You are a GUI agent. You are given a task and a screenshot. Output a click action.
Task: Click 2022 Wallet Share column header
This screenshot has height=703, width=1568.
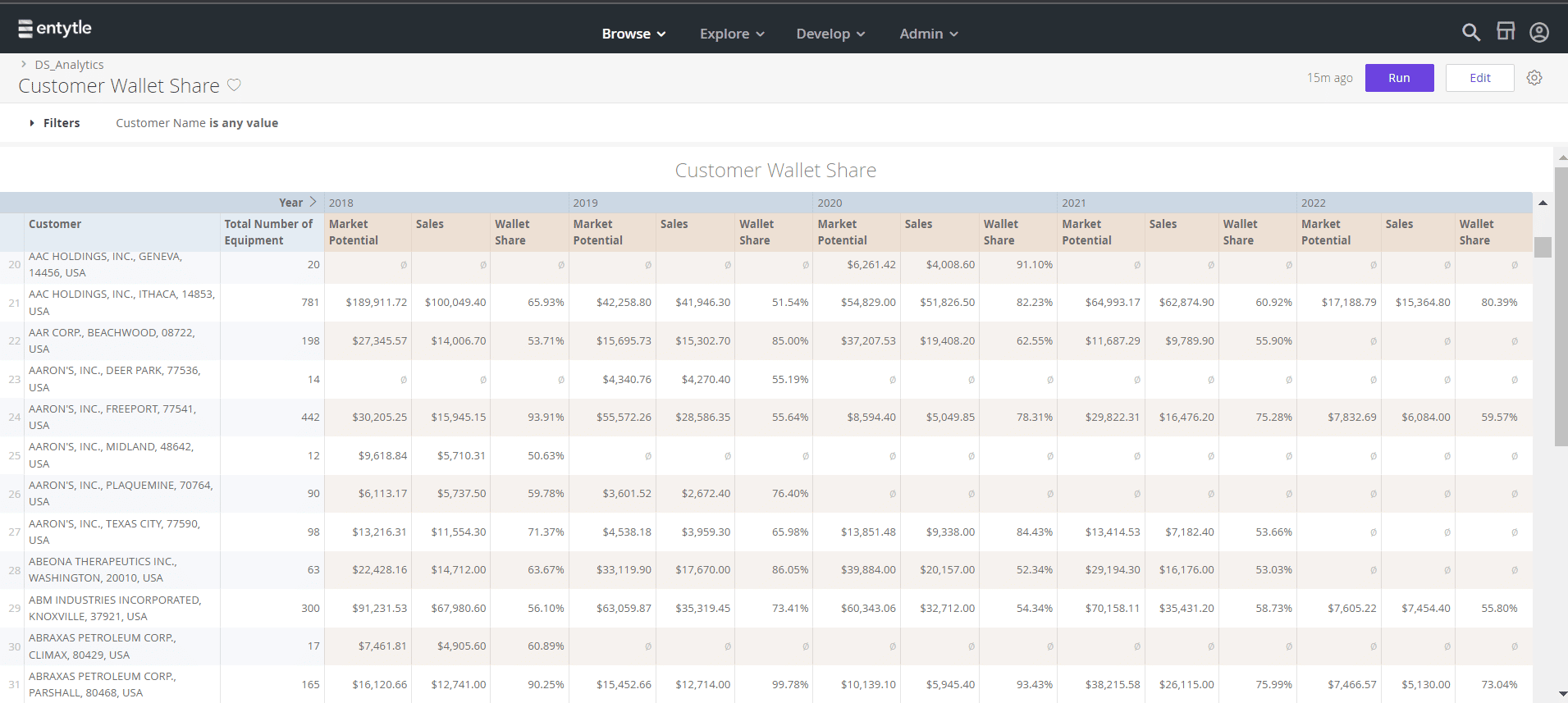[1476, 232]
